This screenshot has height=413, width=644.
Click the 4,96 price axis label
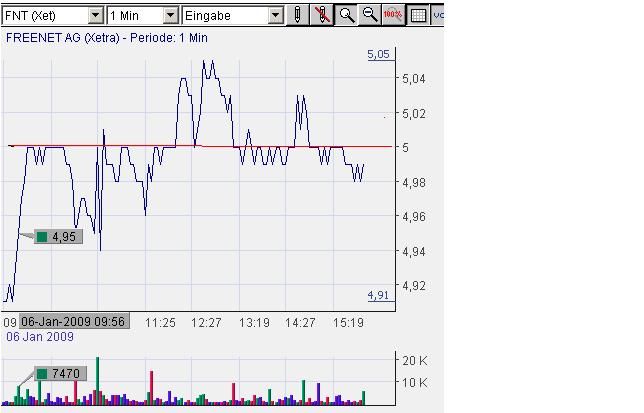(x=414, y=216)
